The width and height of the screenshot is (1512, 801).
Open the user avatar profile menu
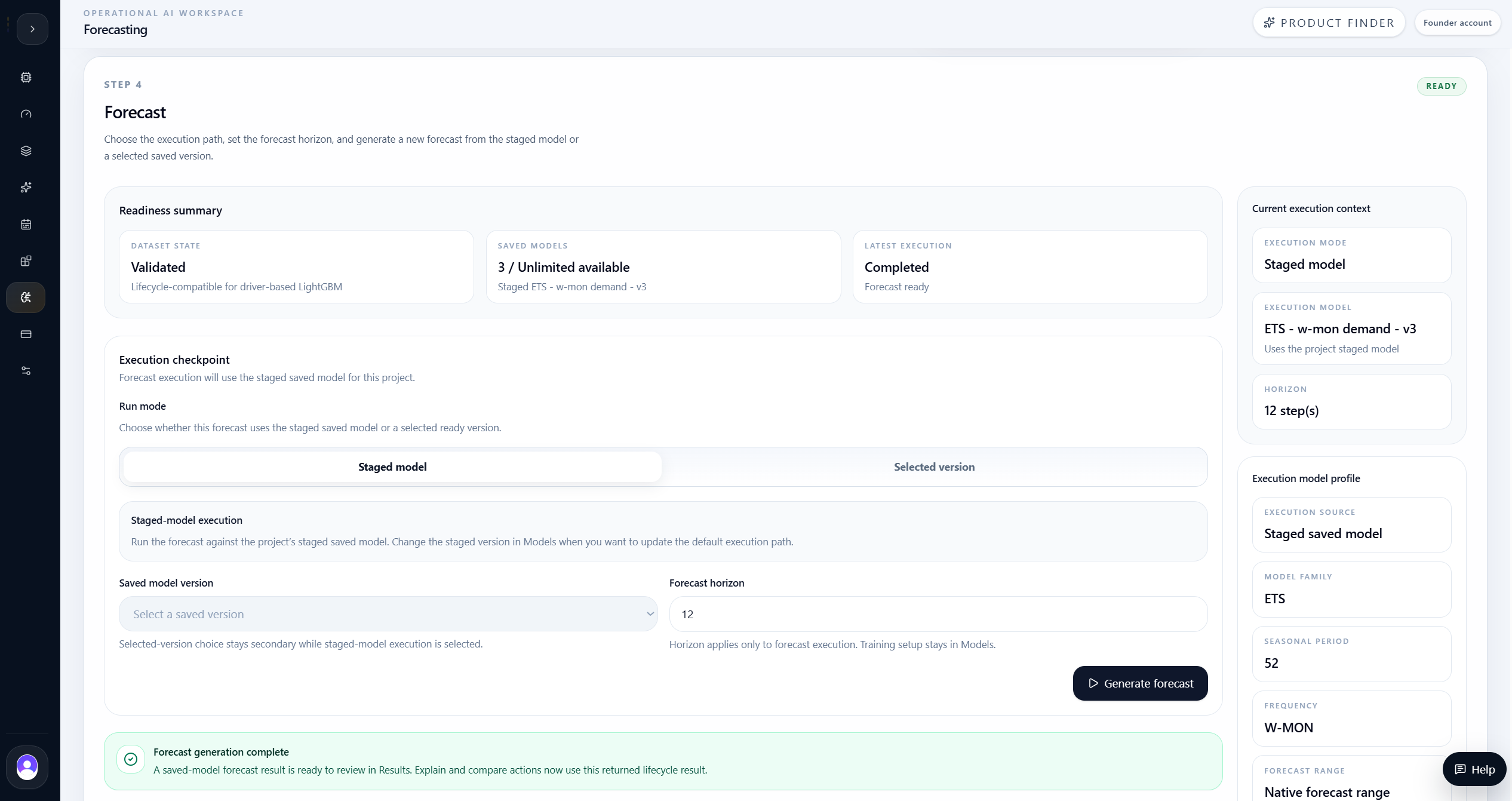click(27, 767)
